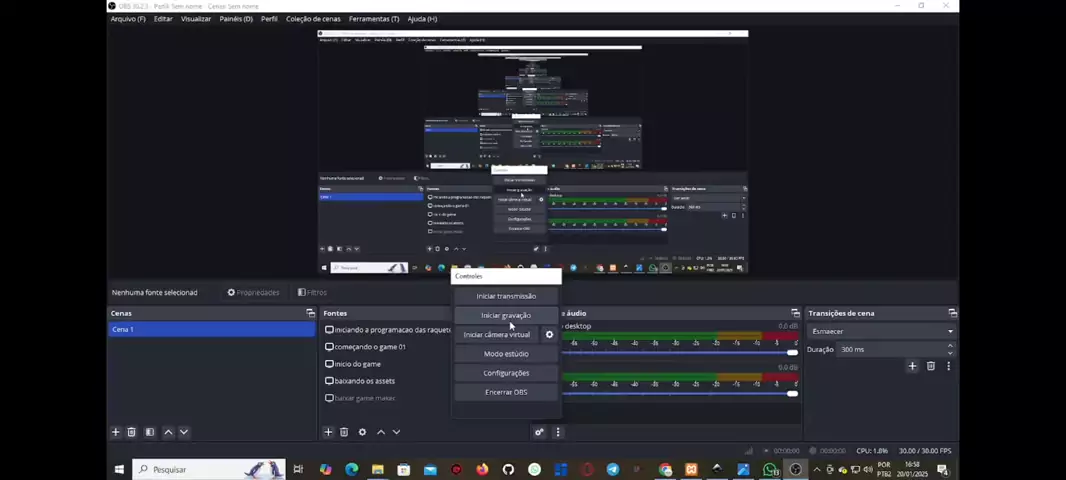1066x480 pixels.
Task: Open source properties gear in Fontes toolbar
Action: click(x=362, y=432)
